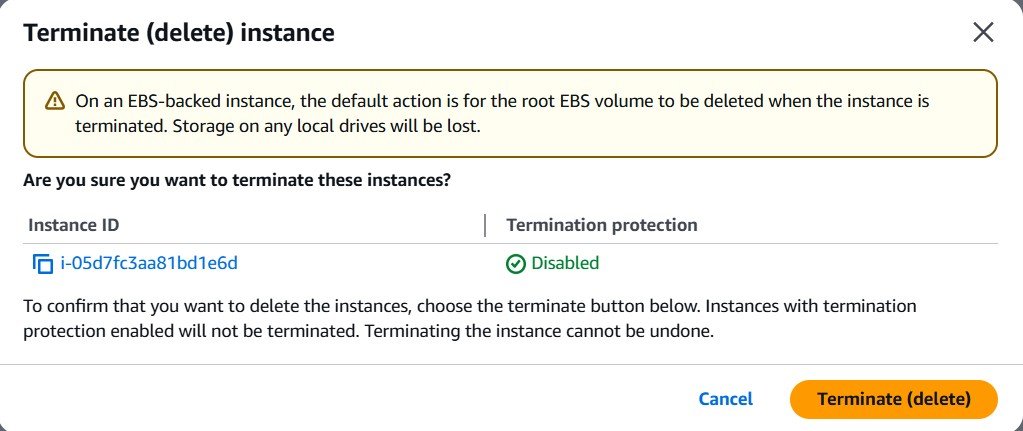Click the divider between the column headers
This screenshot has width=1023, height=431.
tap(485, 225)
